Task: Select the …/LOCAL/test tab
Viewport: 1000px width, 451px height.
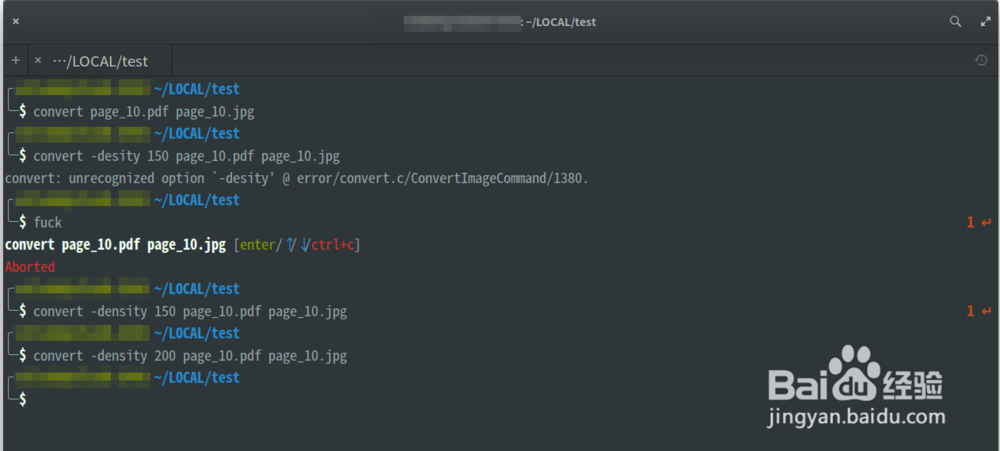Action: pyautogui.click(x=100, y=61)
